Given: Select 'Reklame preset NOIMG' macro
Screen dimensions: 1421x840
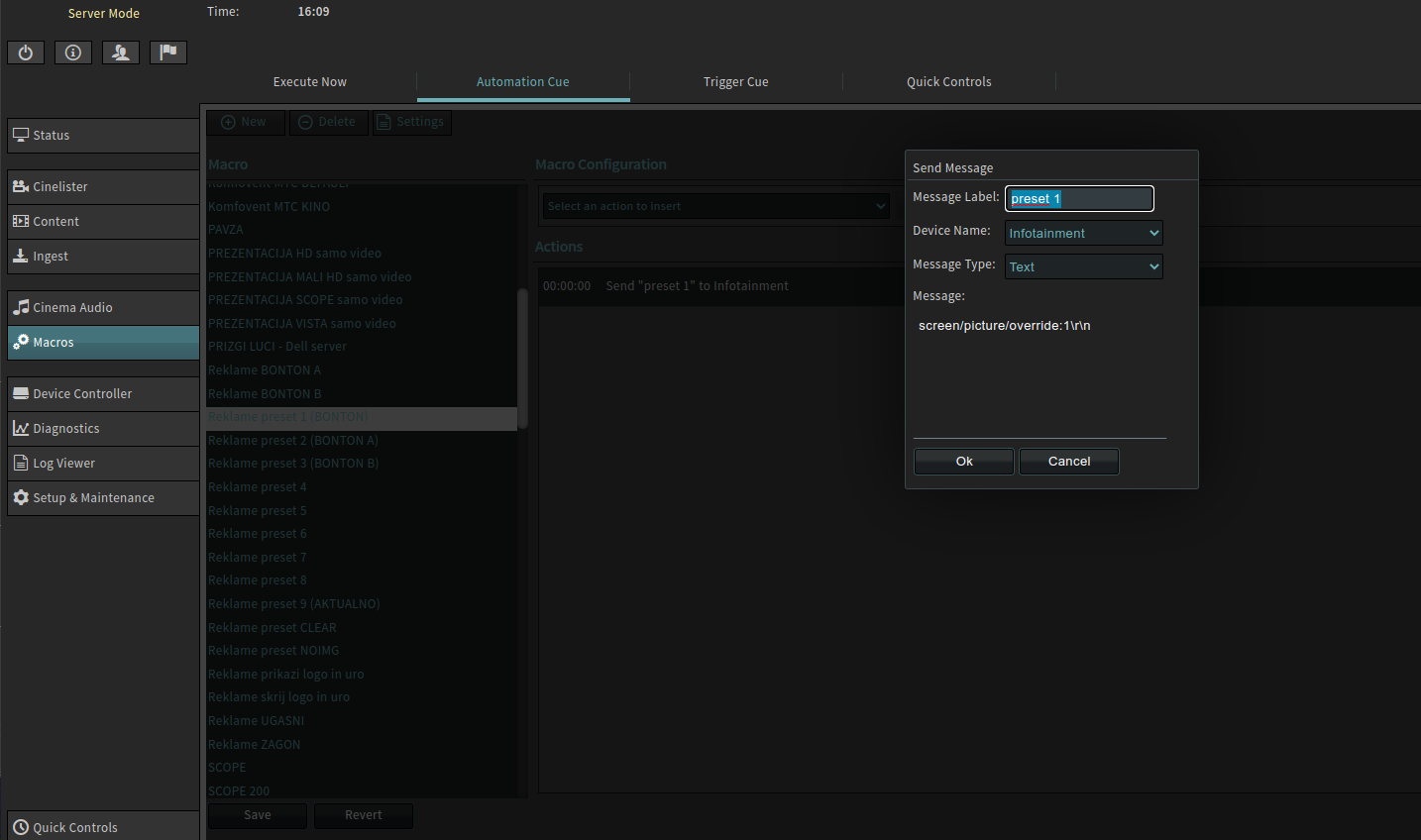Looking at the screenshot, I should click(362, 651).
